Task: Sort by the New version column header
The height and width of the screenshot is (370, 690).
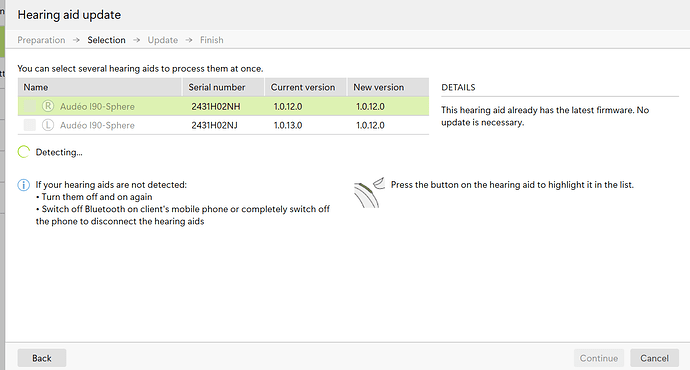Action: click(389, 87)
